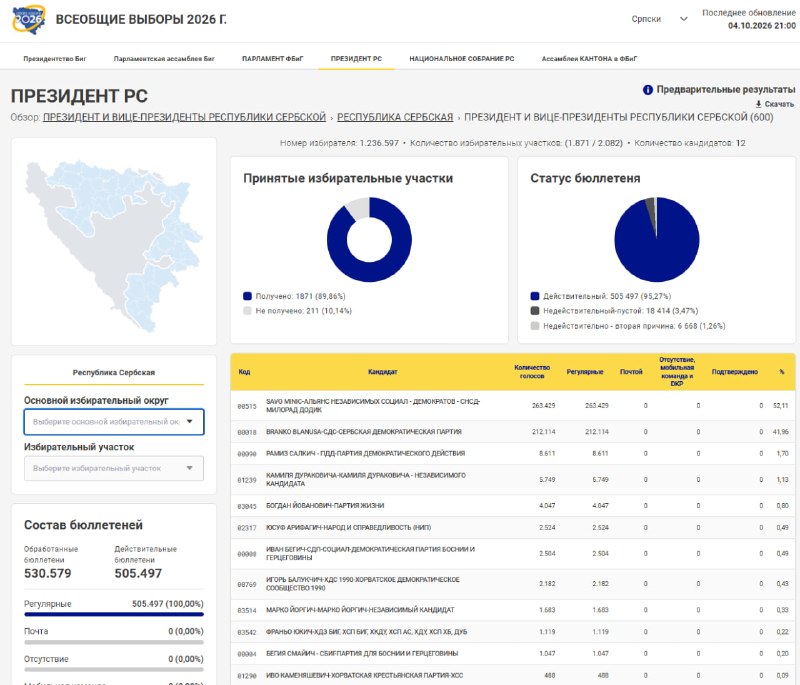800x685 pixels.
Task: Click the Принятые избирательные участки donut chart
Action: [369, 239]
